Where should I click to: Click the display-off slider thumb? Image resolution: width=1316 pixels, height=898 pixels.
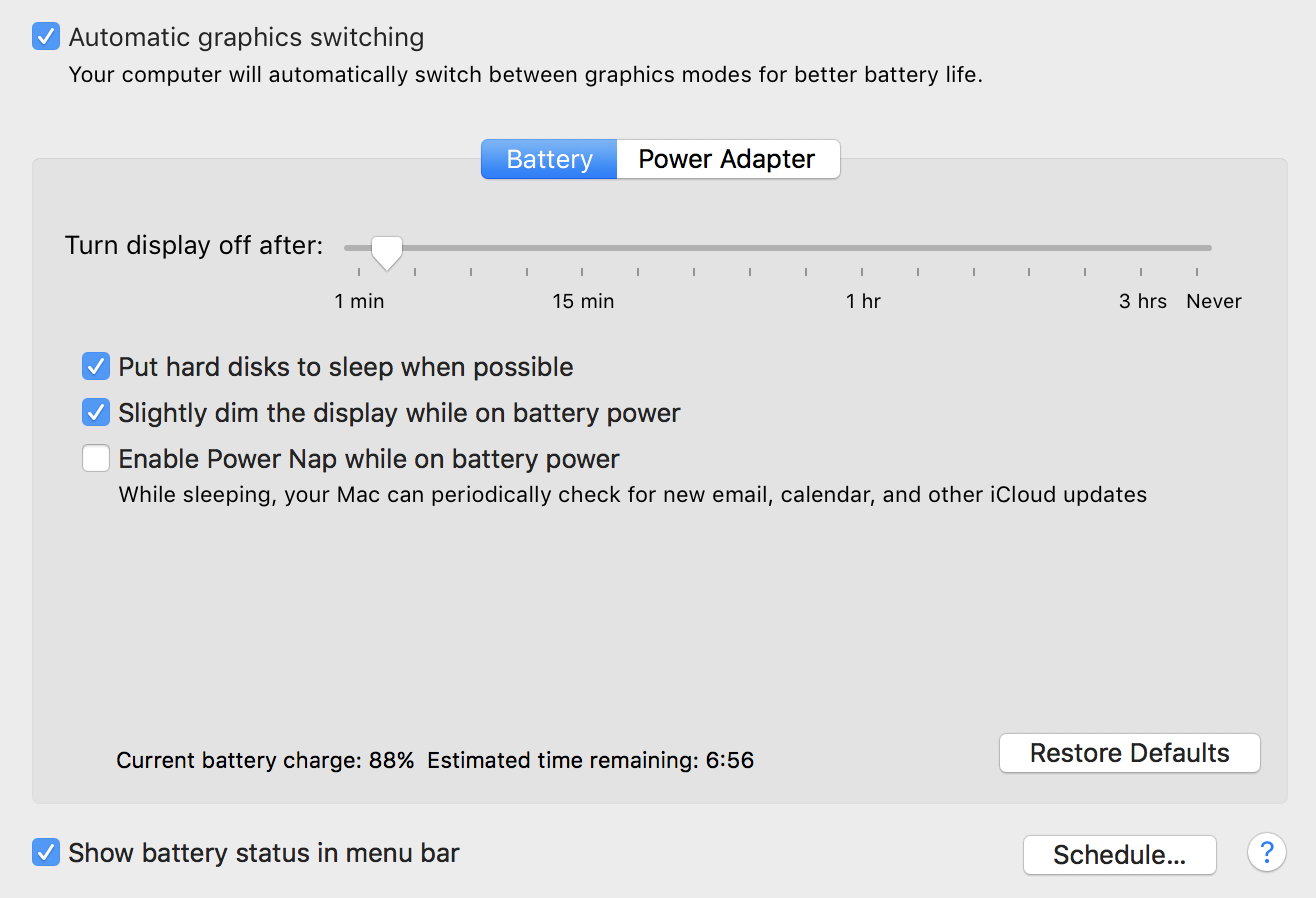tap(386, 252)
